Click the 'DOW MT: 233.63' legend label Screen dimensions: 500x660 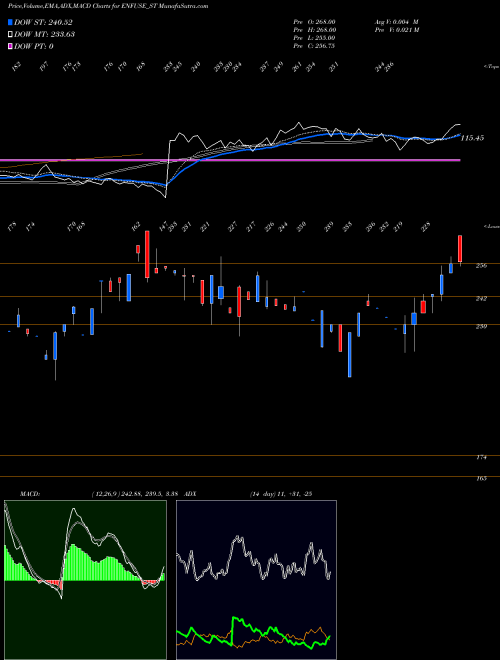click(x=44, y=34)
